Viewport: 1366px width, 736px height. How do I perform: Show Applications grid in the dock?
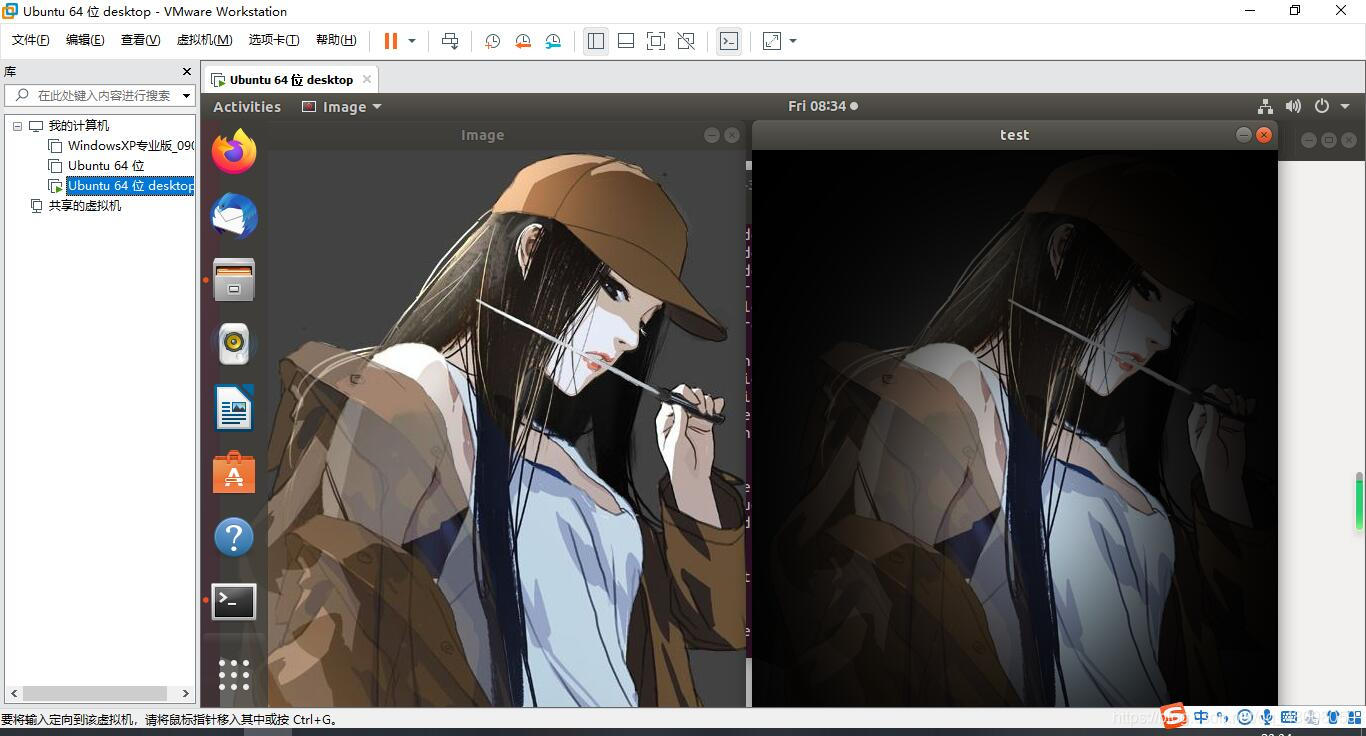click(234, 674)
